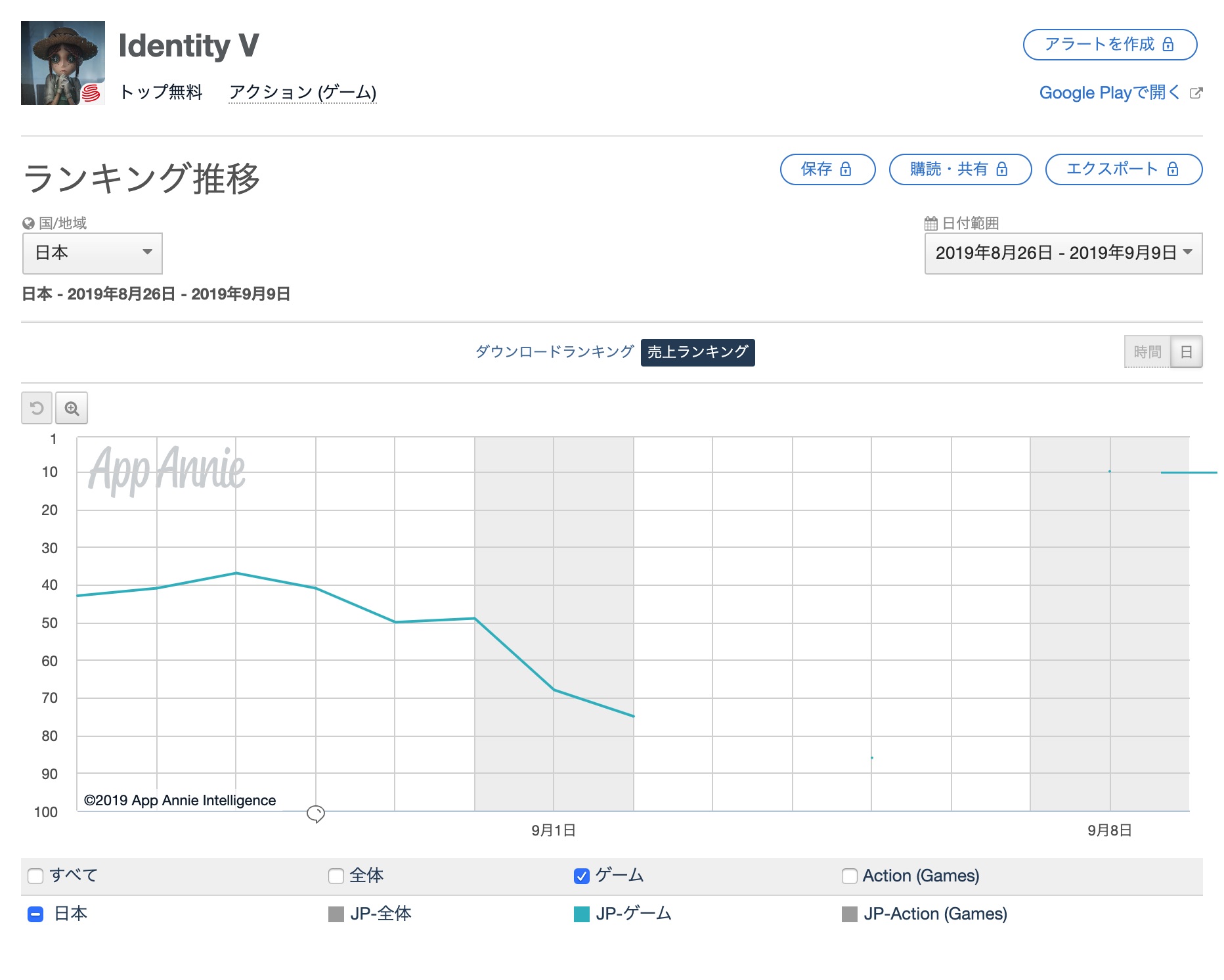
Task: Click the 9月8日 axis date label
Action: [1110, 830]
